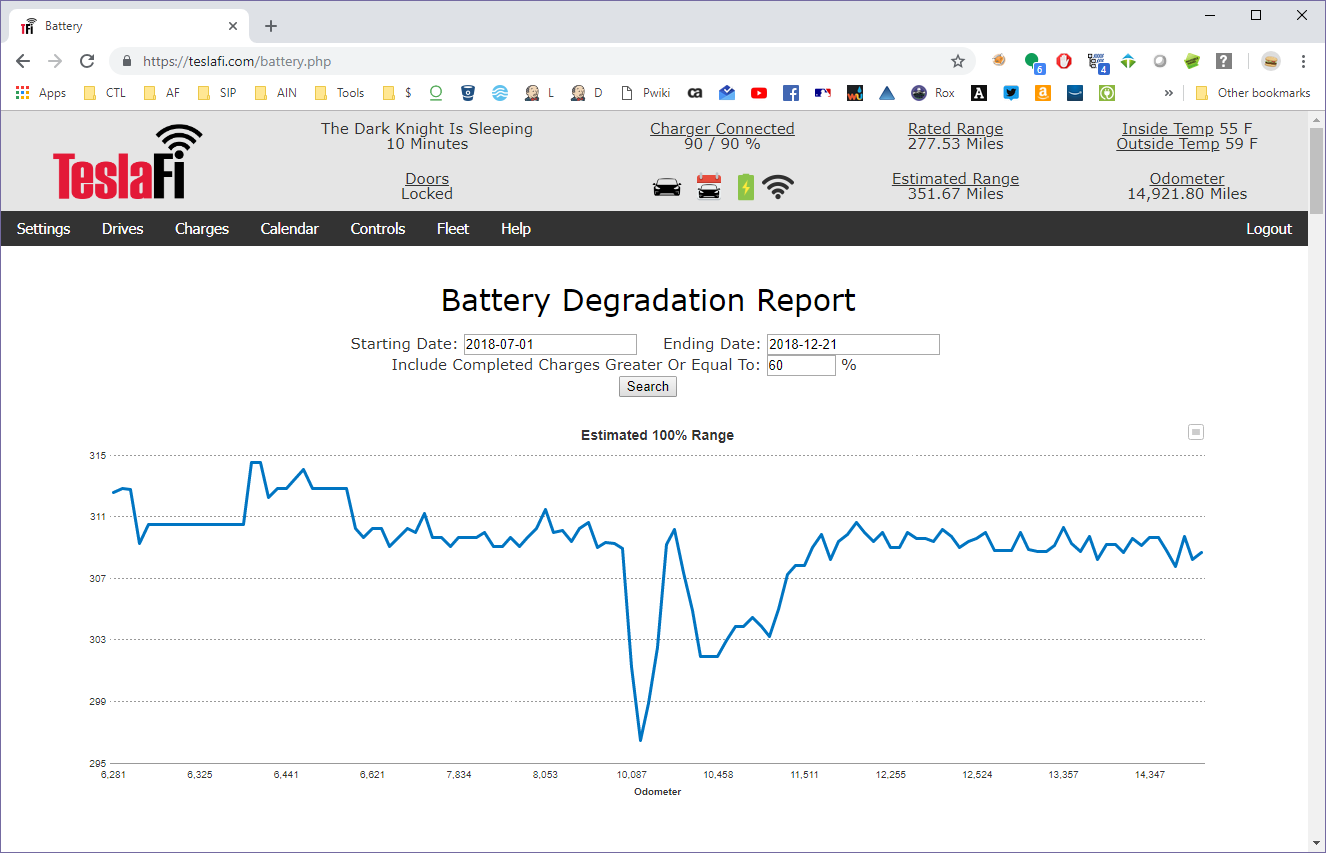Open a new browser tab
Screen dimensions: 1326x853
click(271, 26)
